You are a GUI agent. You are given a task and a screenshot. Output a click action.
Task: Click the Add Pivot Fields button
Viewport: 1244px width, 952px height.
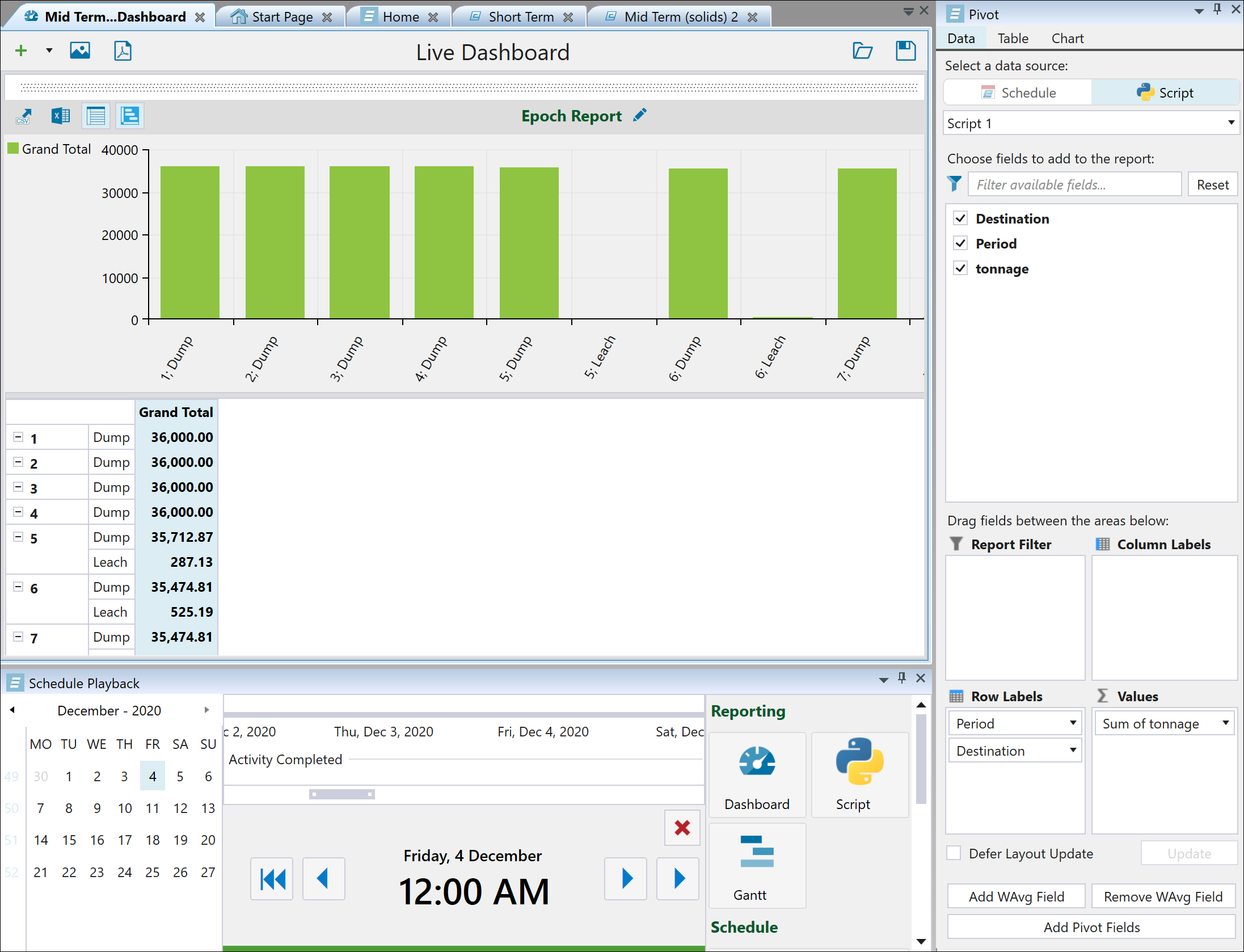click(1091, 927)
